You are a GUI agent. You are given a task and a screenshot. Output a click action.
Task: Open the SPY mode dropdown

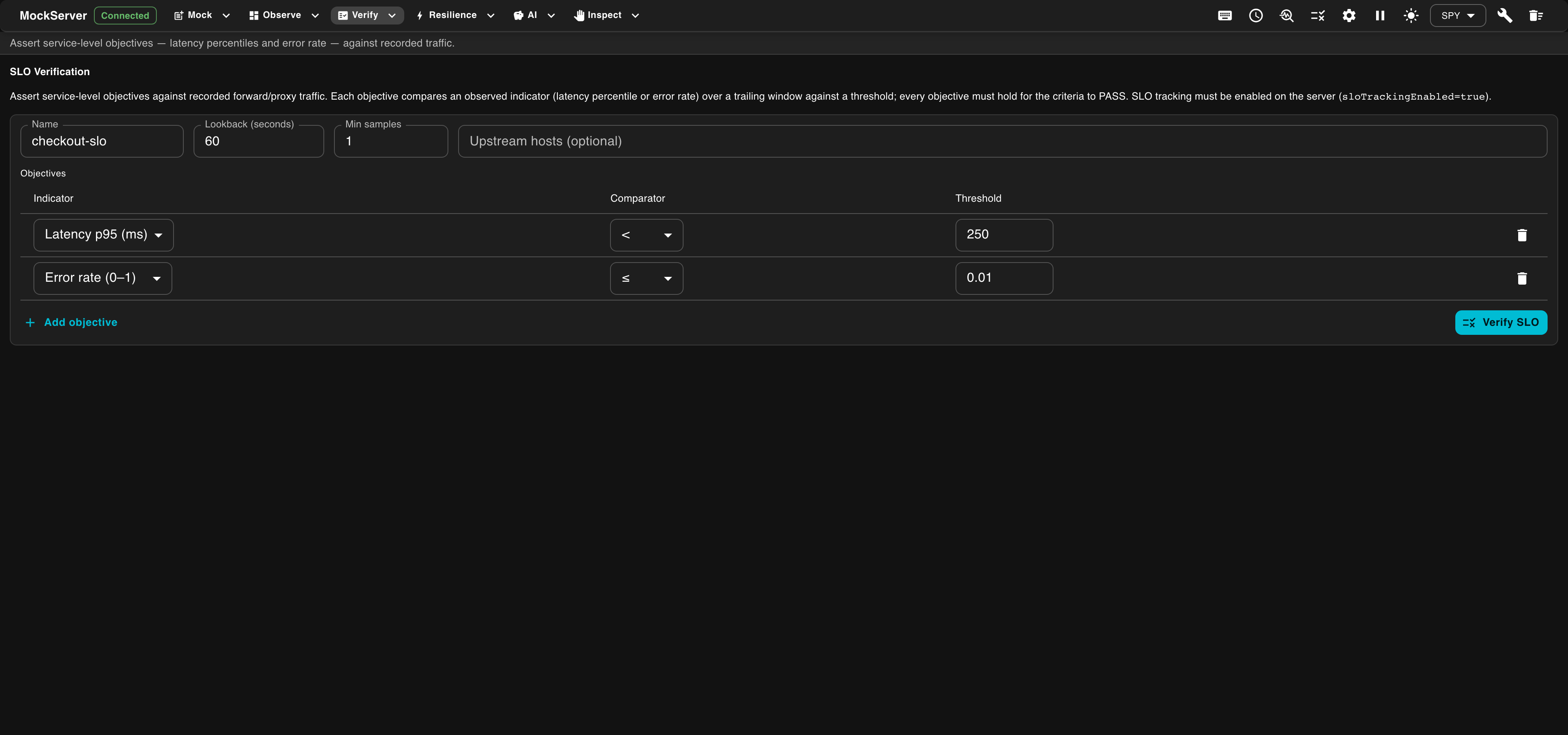(1457, 16)
